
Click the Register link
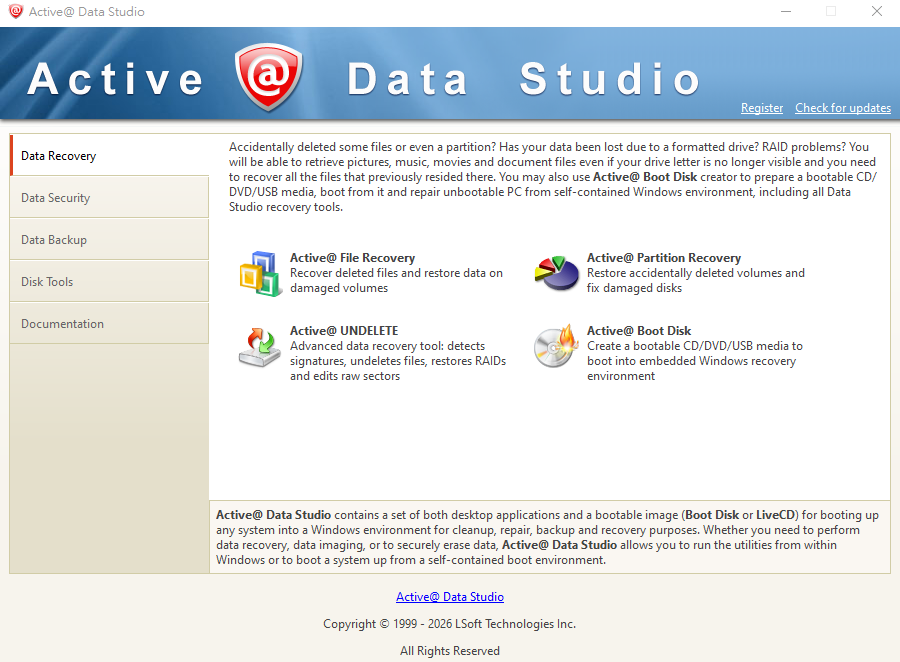click(x=762, y=108)
